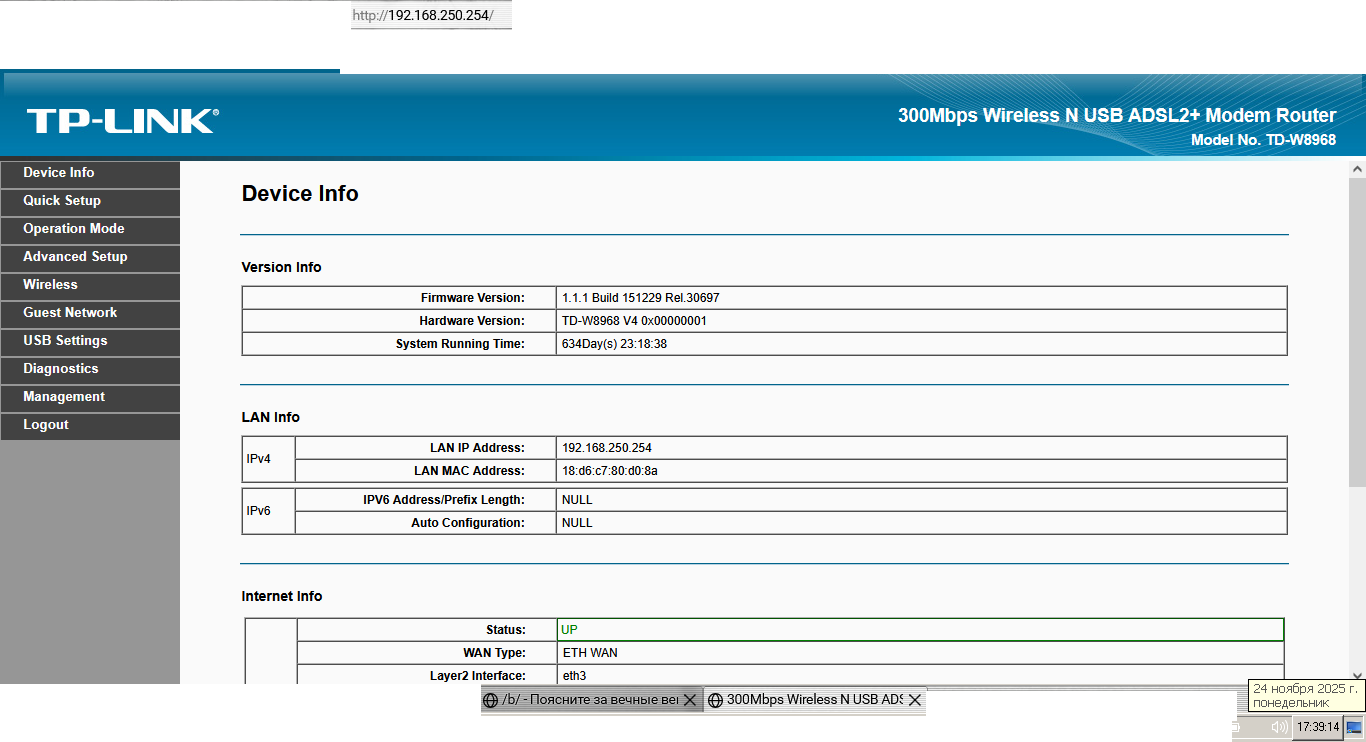Click the IPv6 row header cell
This screenshot has width=1366, height=742.
click(x=269, y=511)
